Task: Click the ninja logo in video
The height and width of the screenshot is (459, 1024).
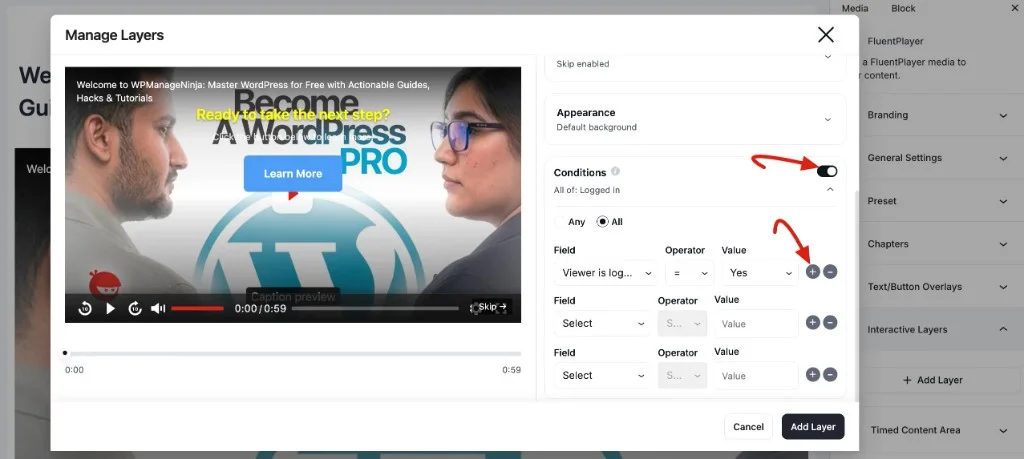Action: pos(104,285)
